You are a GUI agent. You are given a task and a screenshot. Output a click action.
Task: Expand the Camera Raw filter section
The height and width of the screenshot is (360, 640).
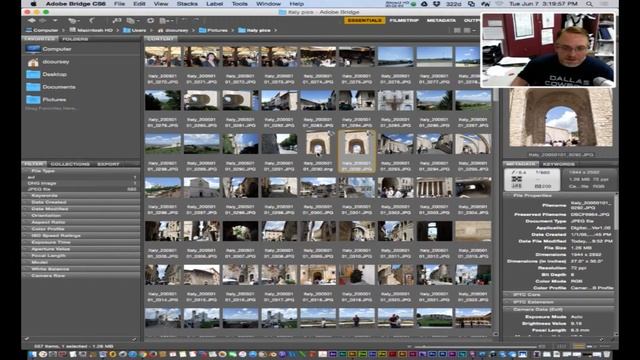pyautogui.click(x=81, y=276)
